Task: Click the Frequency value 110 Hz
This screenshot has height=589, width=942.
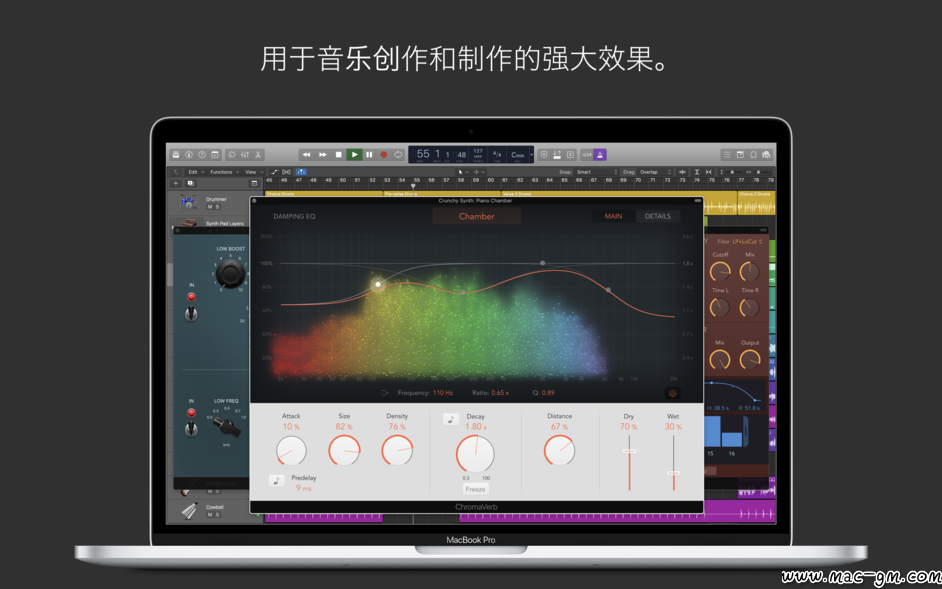Action: click(443, 393)
